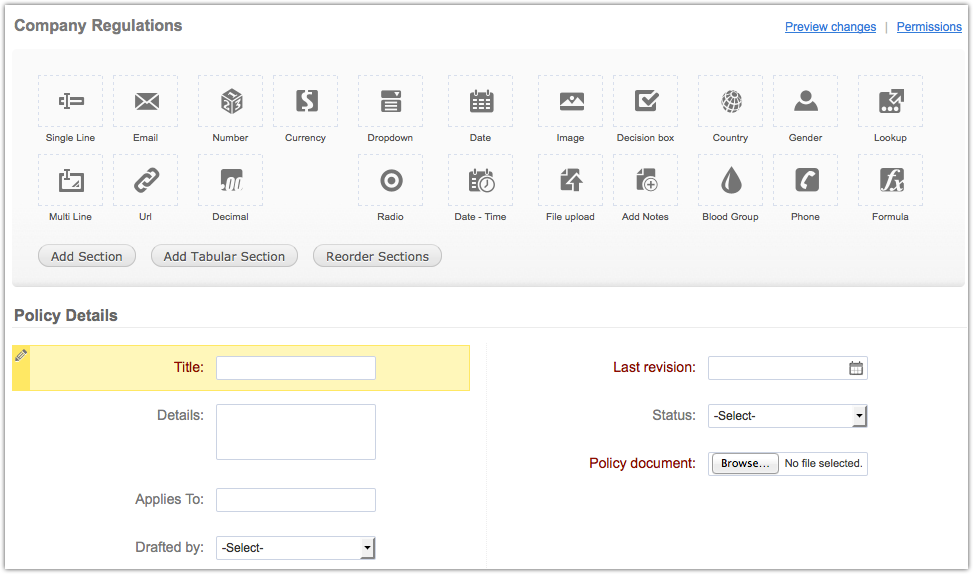Open the Preview changes link

830,27
